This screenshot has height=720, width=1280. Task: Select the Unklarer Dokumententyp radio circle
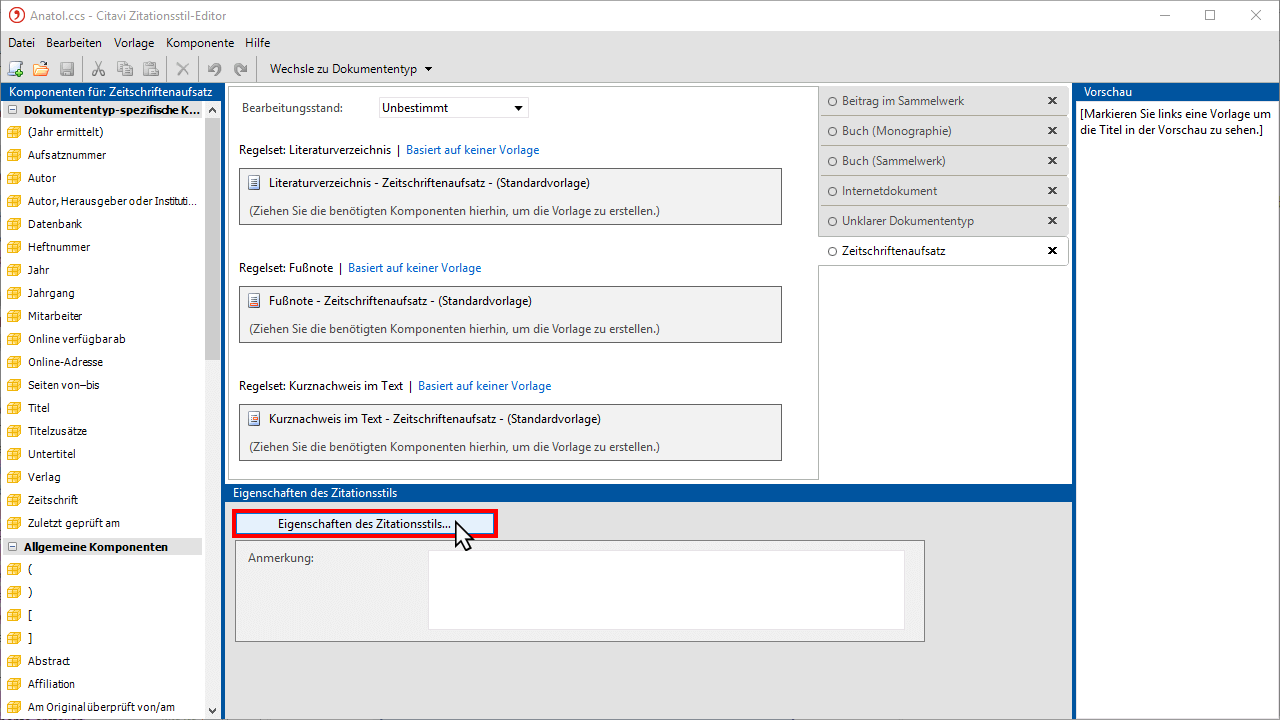832,221
